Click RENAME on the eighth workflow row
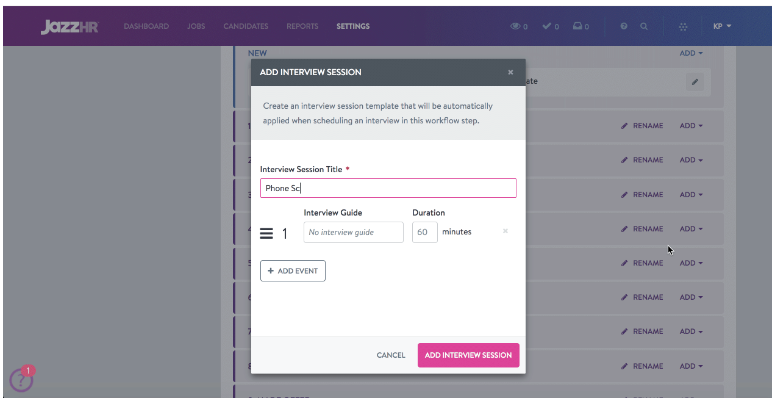The image size is (776, 402). point(642,366)
